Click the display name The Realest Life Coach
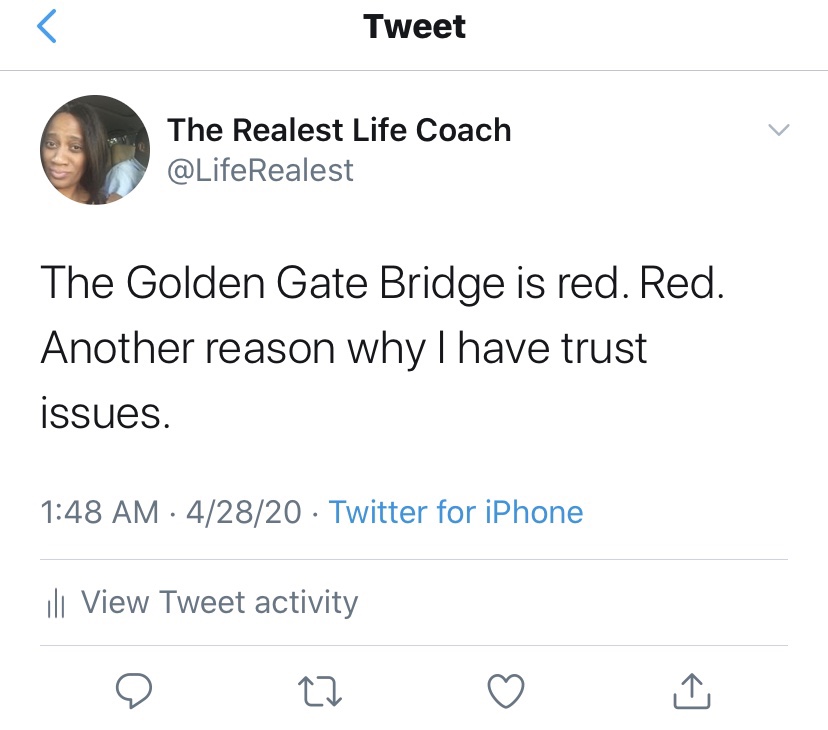Screen dimensions: 828x730 [x=339, y=130]
